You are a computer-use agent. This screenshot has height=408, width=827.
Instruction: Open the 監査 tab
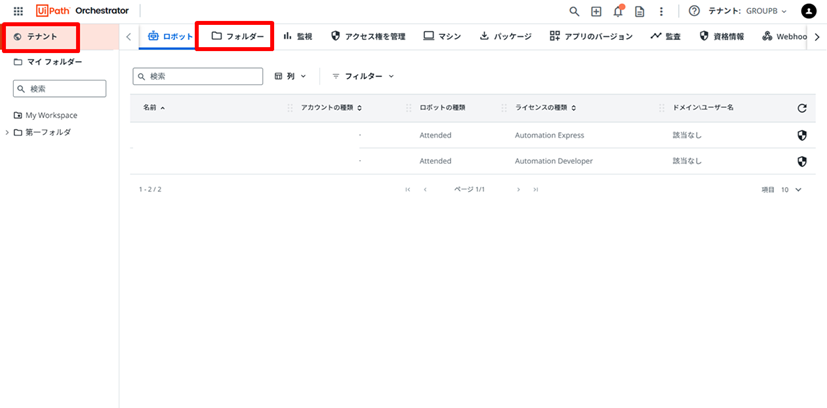coord(666,36)
